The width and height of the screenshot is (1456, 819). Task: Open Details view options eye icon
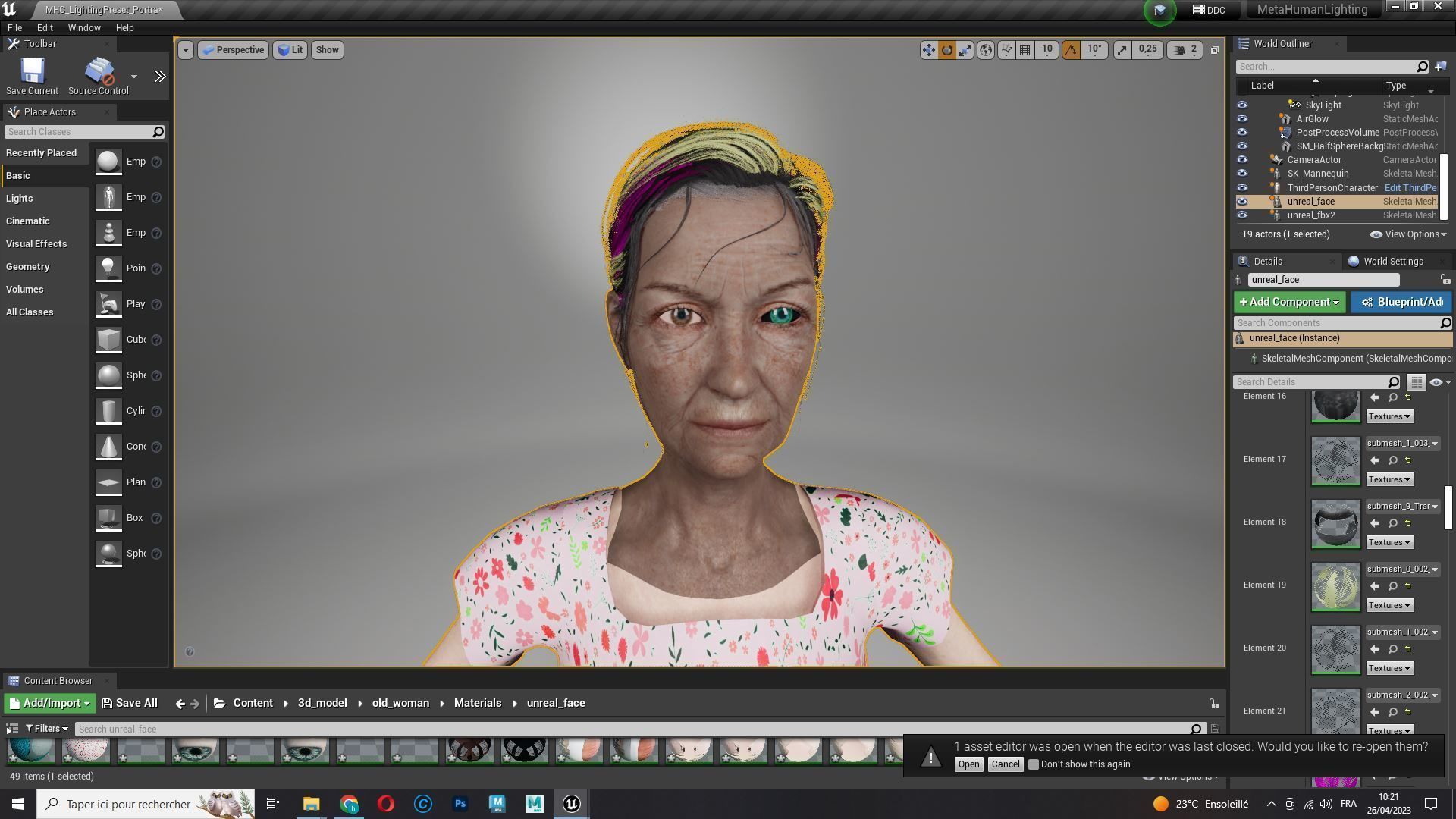[1439, 382]
